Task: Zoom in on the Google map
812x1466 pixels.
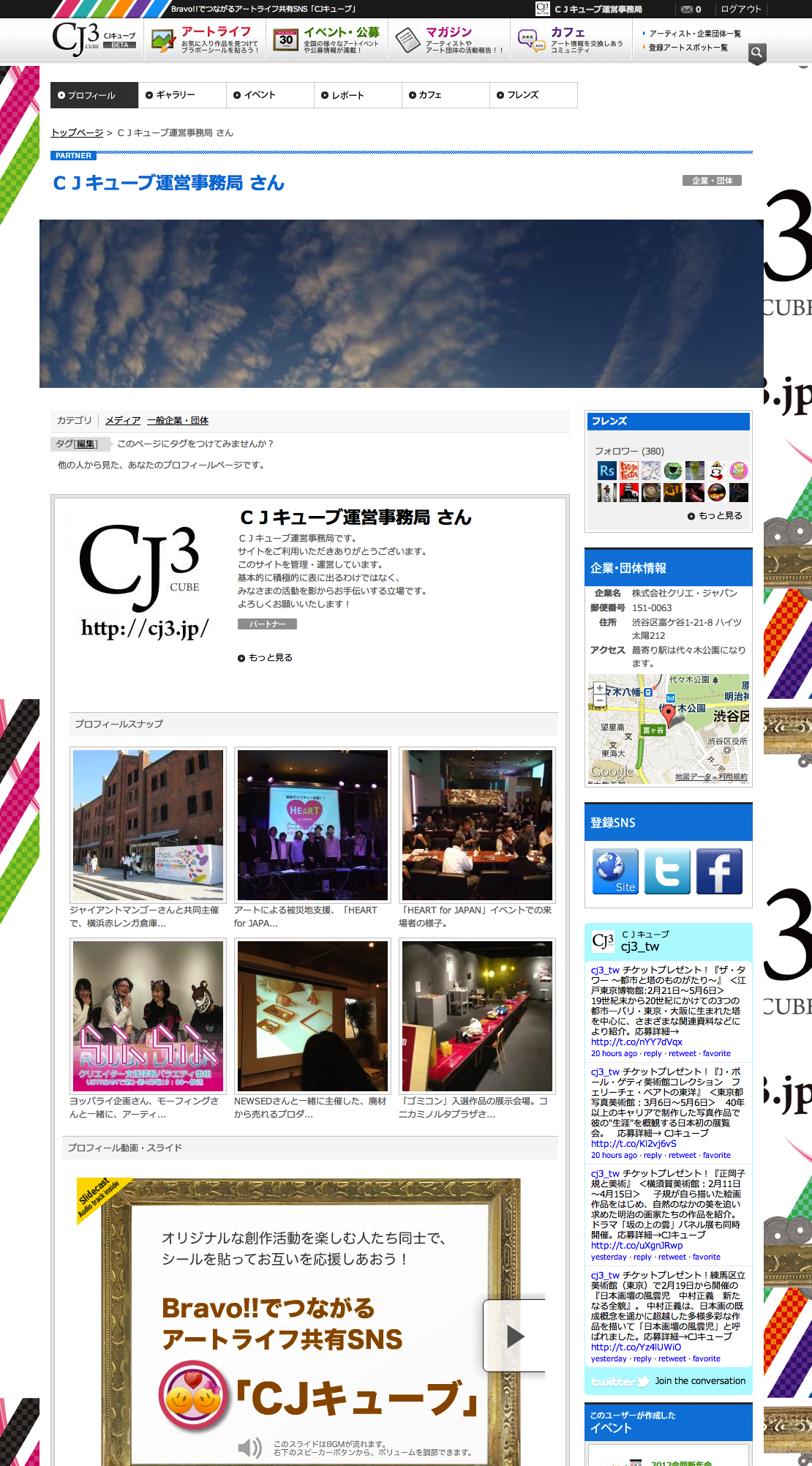Action: pyautogui.click(x=600, y=688)
